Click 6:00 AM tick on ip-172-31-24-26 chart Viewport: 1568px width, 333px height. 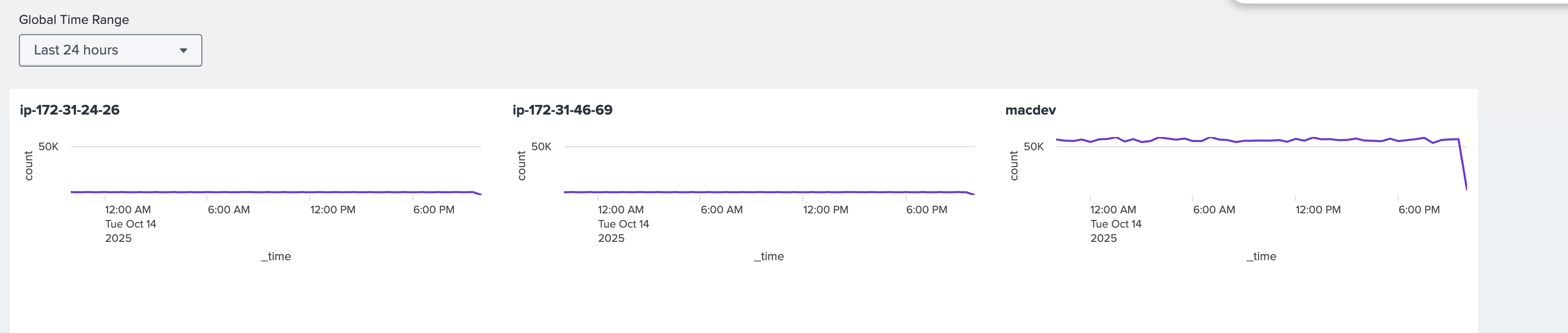pos(228,210)
